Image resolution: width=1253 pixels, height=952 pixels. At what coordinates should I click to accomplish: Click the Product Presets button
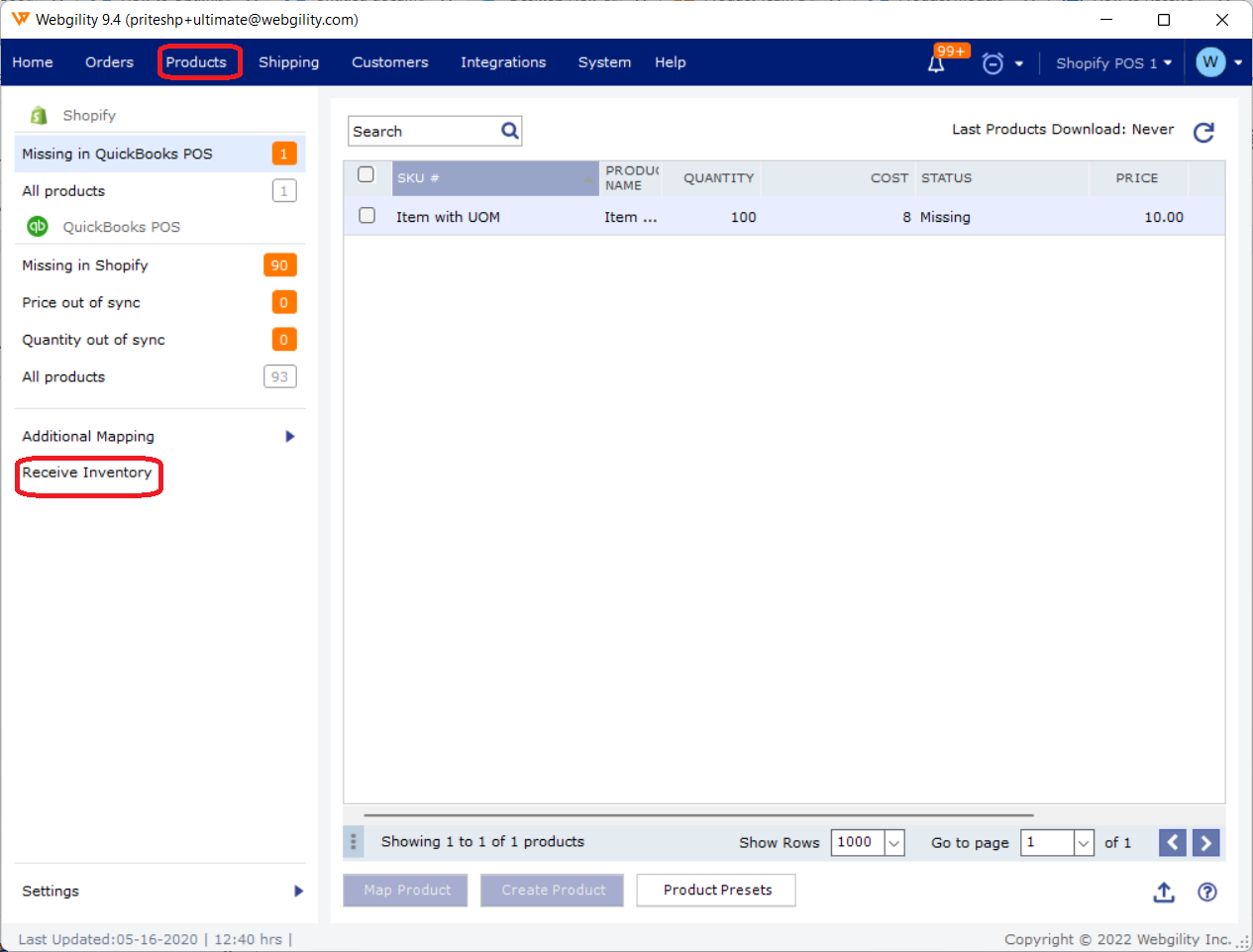click(717, 891)
